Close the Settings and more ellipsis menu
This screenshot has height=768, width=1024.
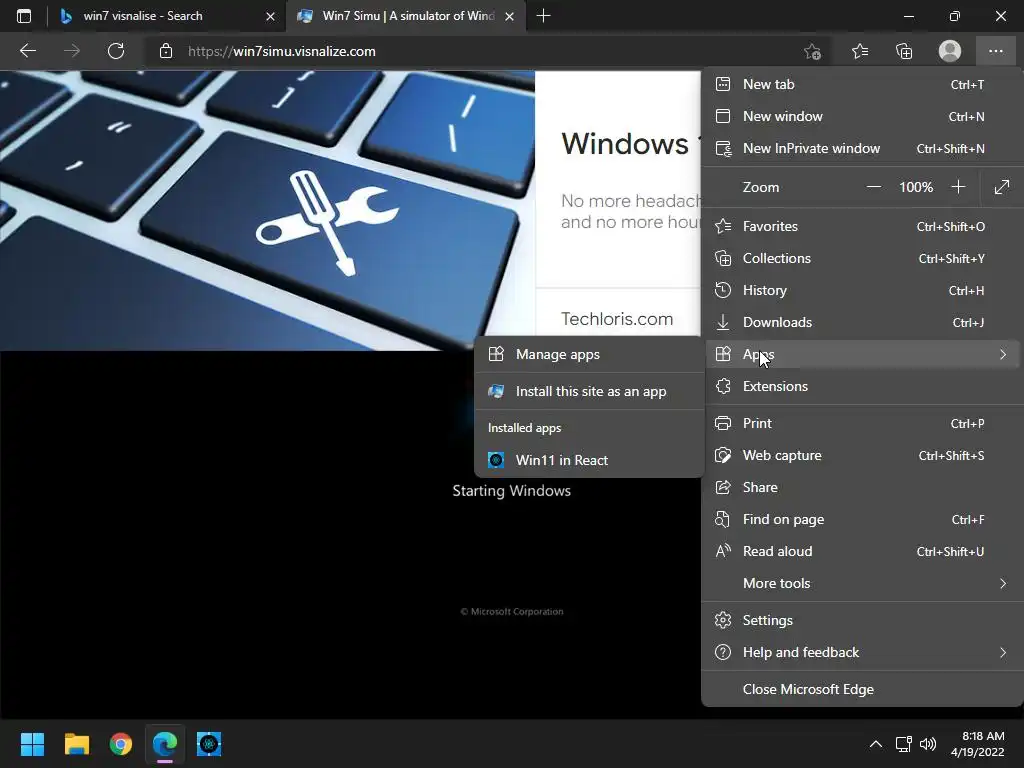[x=995, y=51]
